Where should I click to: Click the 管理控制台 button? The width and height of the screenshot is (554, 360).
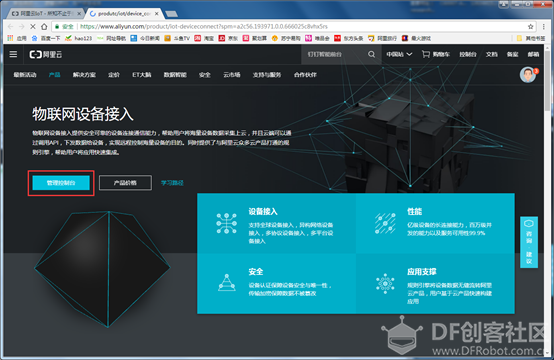pos(61,183)
